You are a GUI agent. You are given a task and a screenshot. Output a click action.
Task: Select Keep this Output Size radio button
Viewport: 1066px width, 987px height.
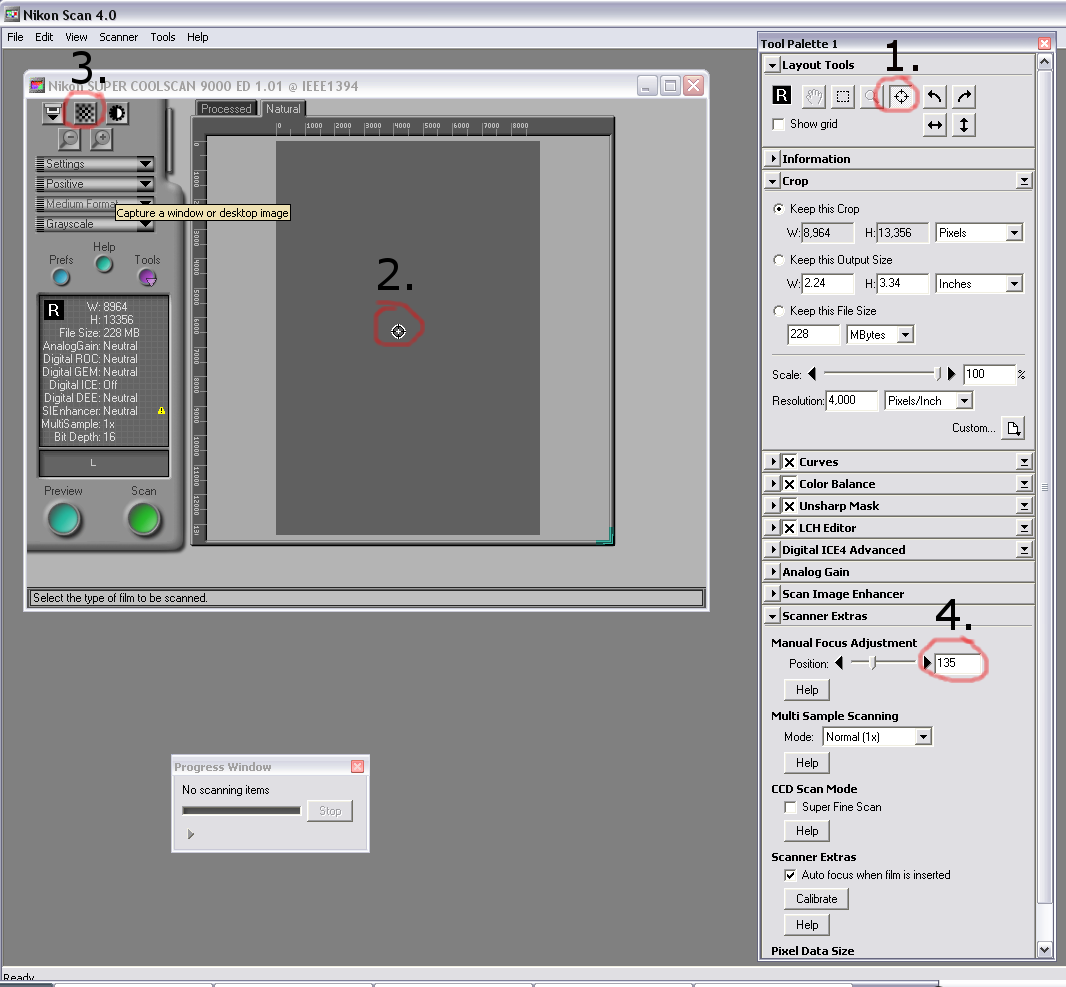pyautogui.click(x=779, y=260)
